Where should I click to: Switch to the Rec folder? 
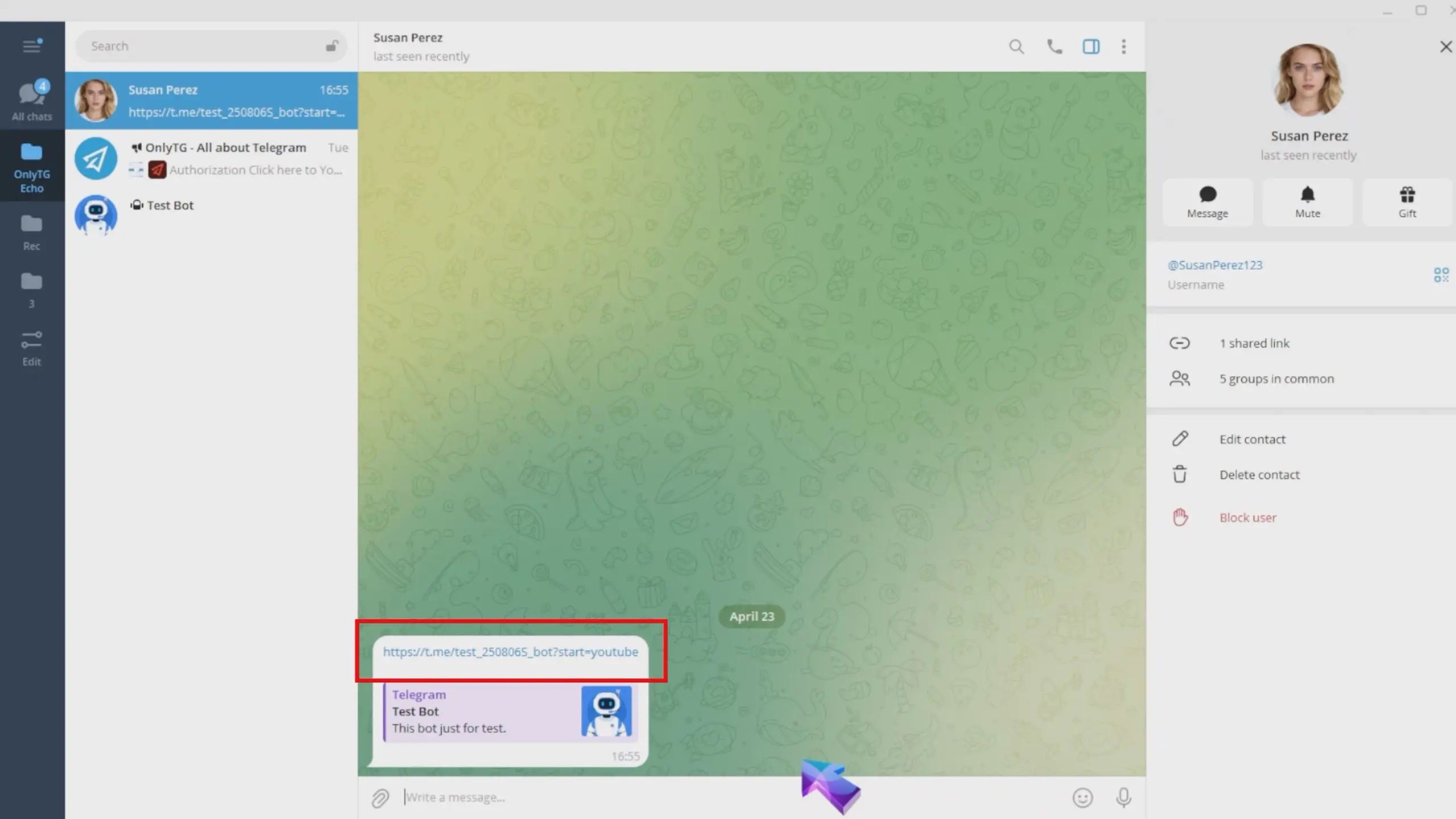point(32,232)
